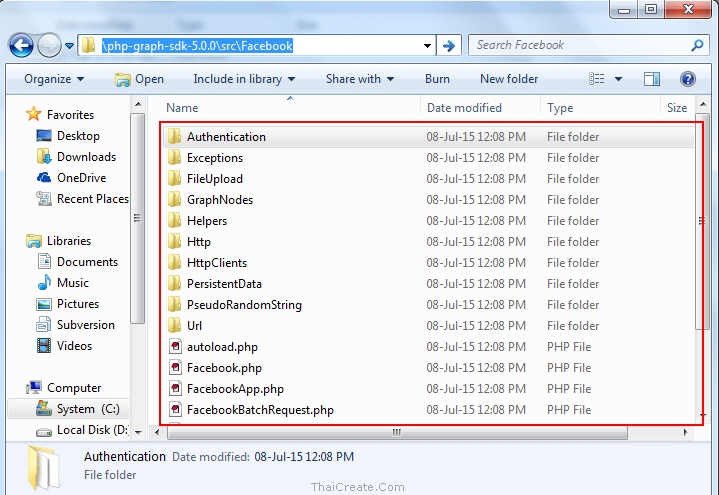Select the PseudoRandomString folder icon
Image resolution: width=719 pixels, height=495 pixels.
point(174,305)
